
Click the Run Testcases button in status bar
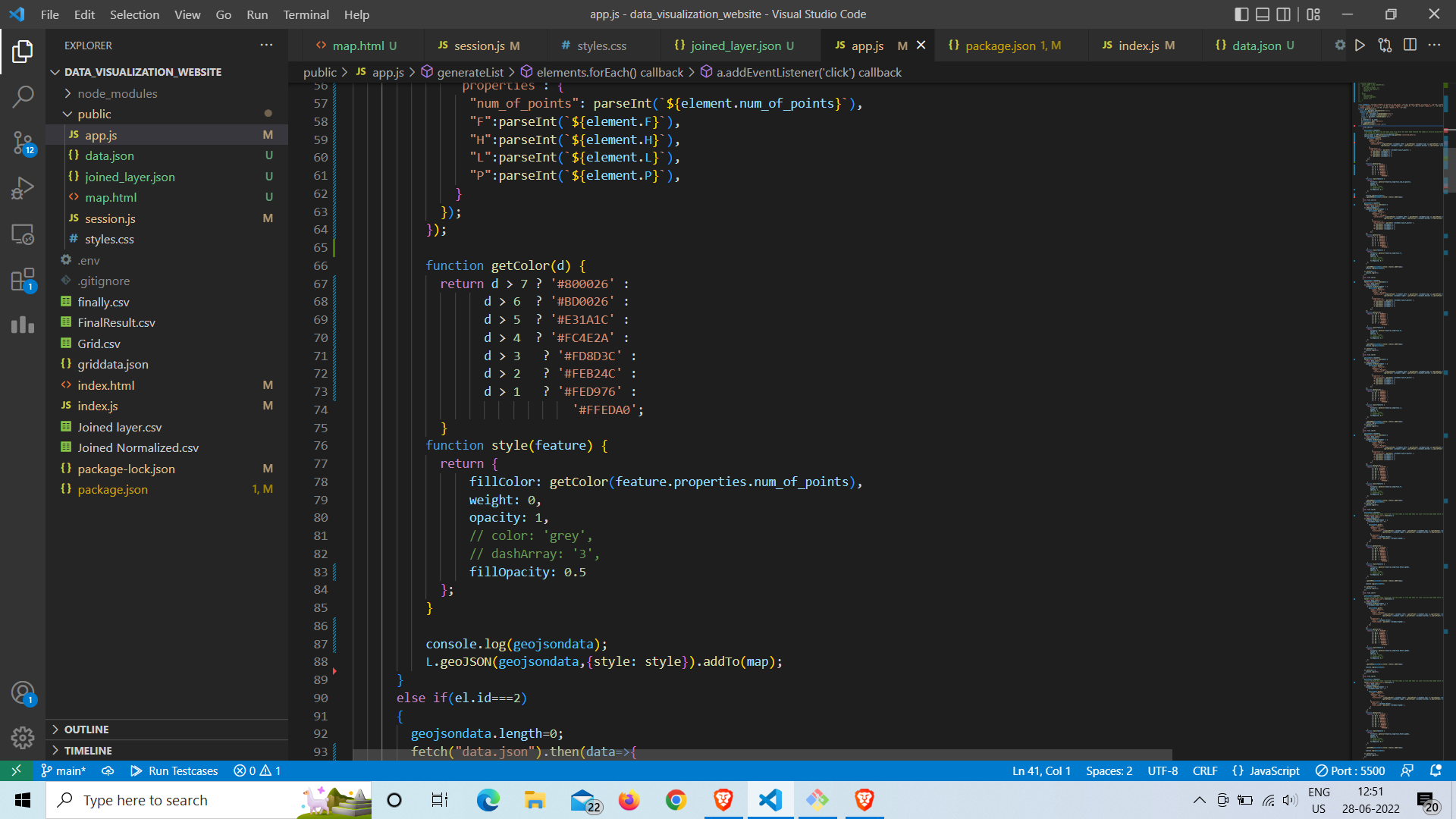click(x=174, y=770)
